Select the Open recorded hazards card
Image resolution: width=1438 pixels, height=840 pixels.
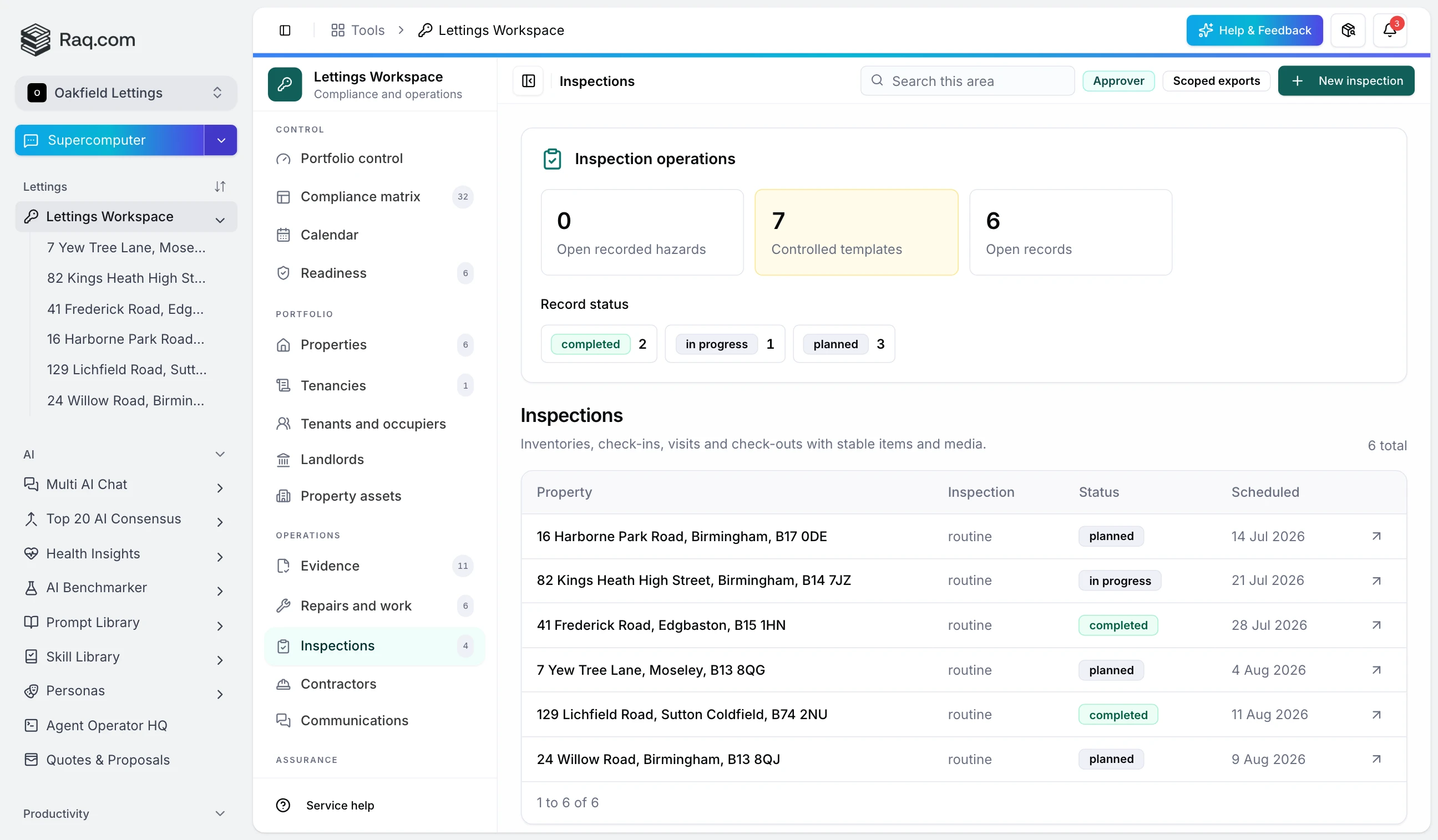tap(642, 233)
